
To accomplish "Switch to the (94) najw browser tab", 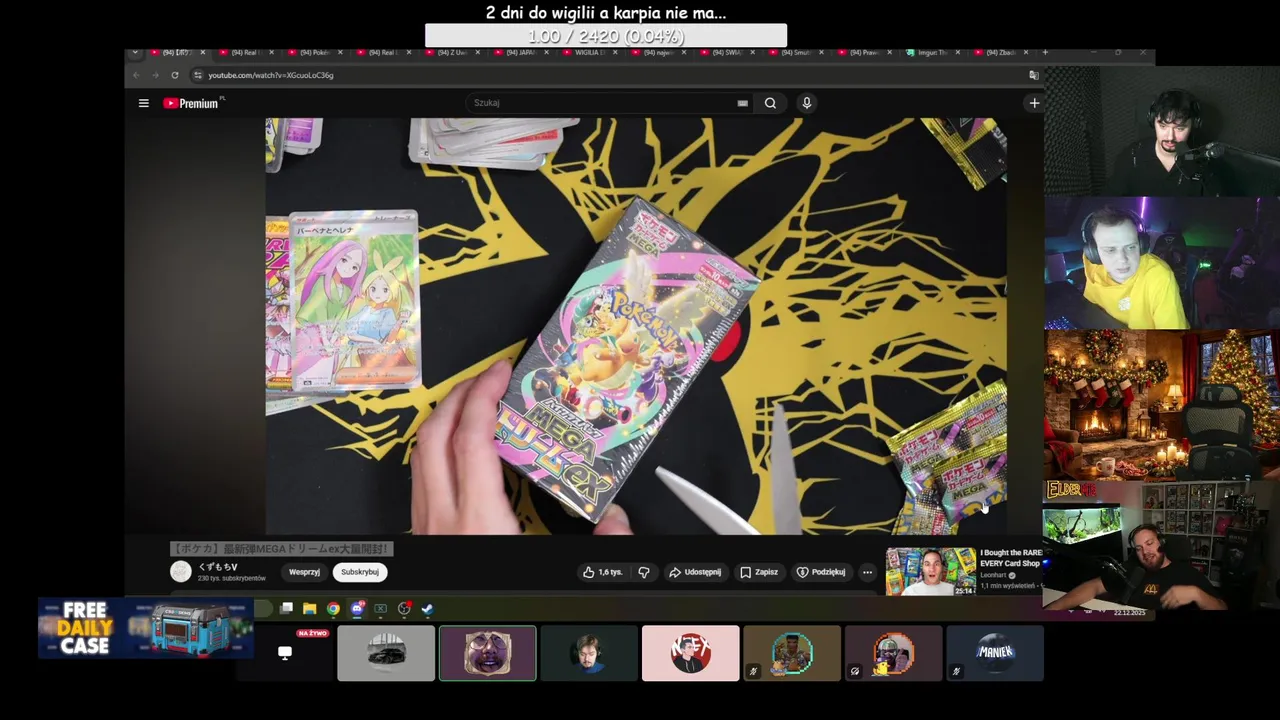I will [x=659, y=52].
